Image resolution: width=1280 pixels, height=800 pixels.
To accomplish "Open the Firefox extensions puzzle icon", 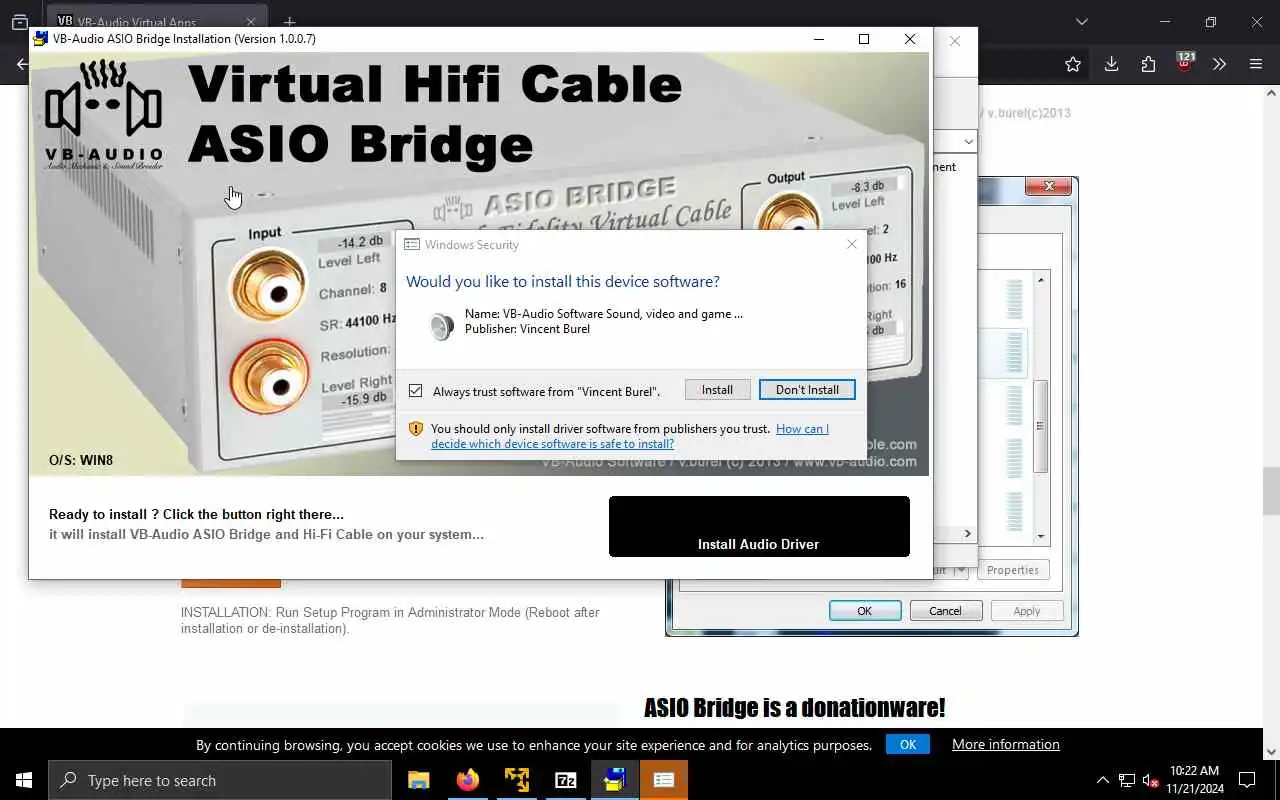I will click(1148, 64).
